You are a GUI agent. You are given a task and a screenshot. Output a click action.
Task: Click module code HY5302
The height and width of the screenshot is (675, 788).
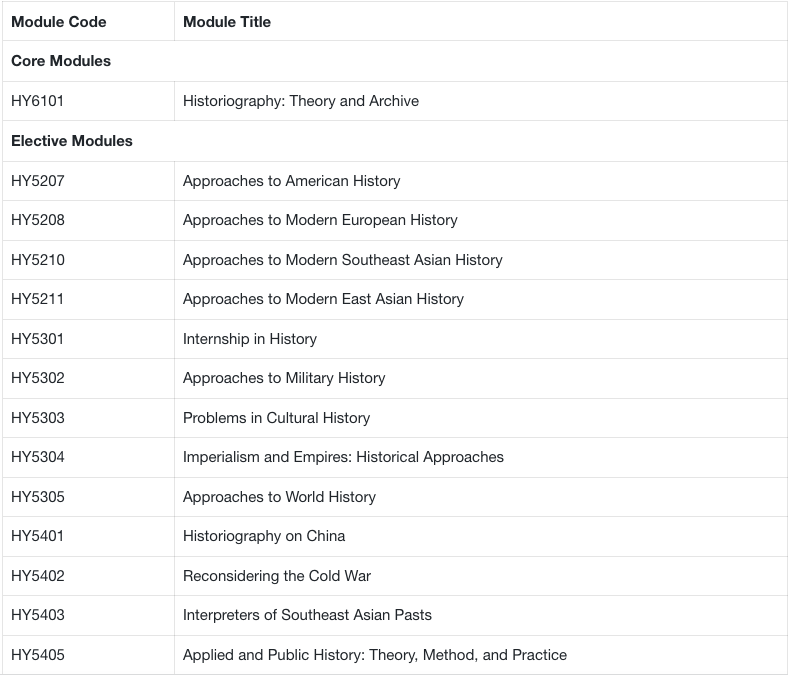coord(38,378)
